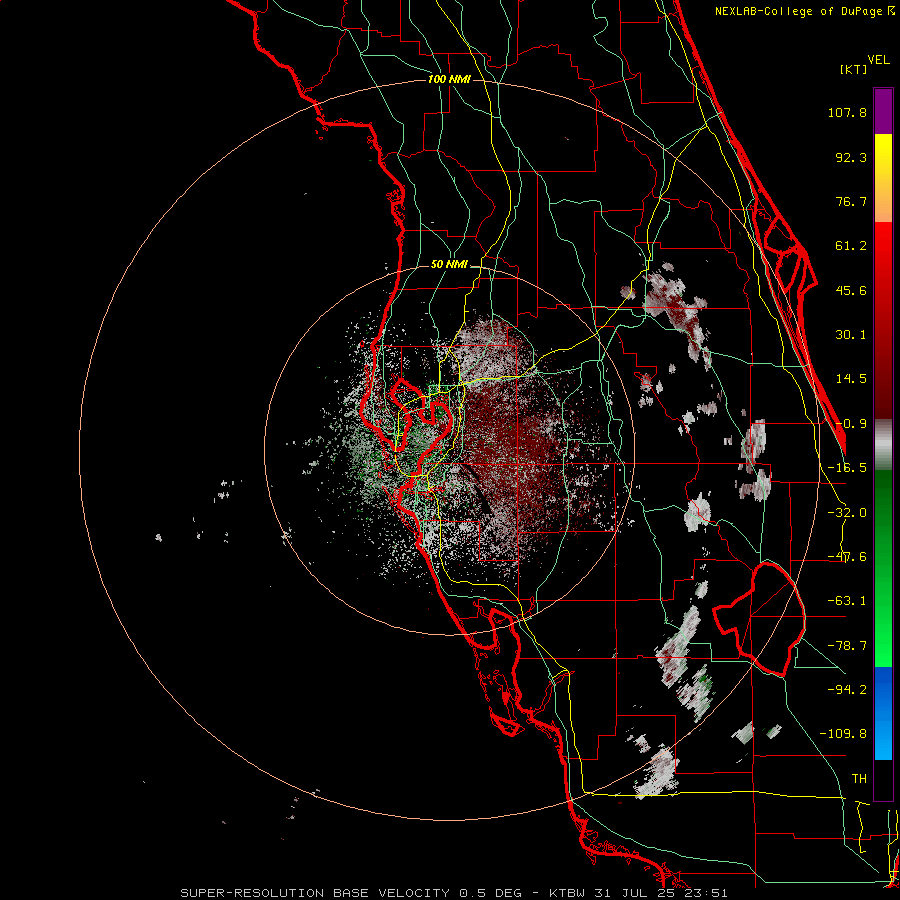Click the -109.8 legend value
900x900 pixels.
point(843,734)
